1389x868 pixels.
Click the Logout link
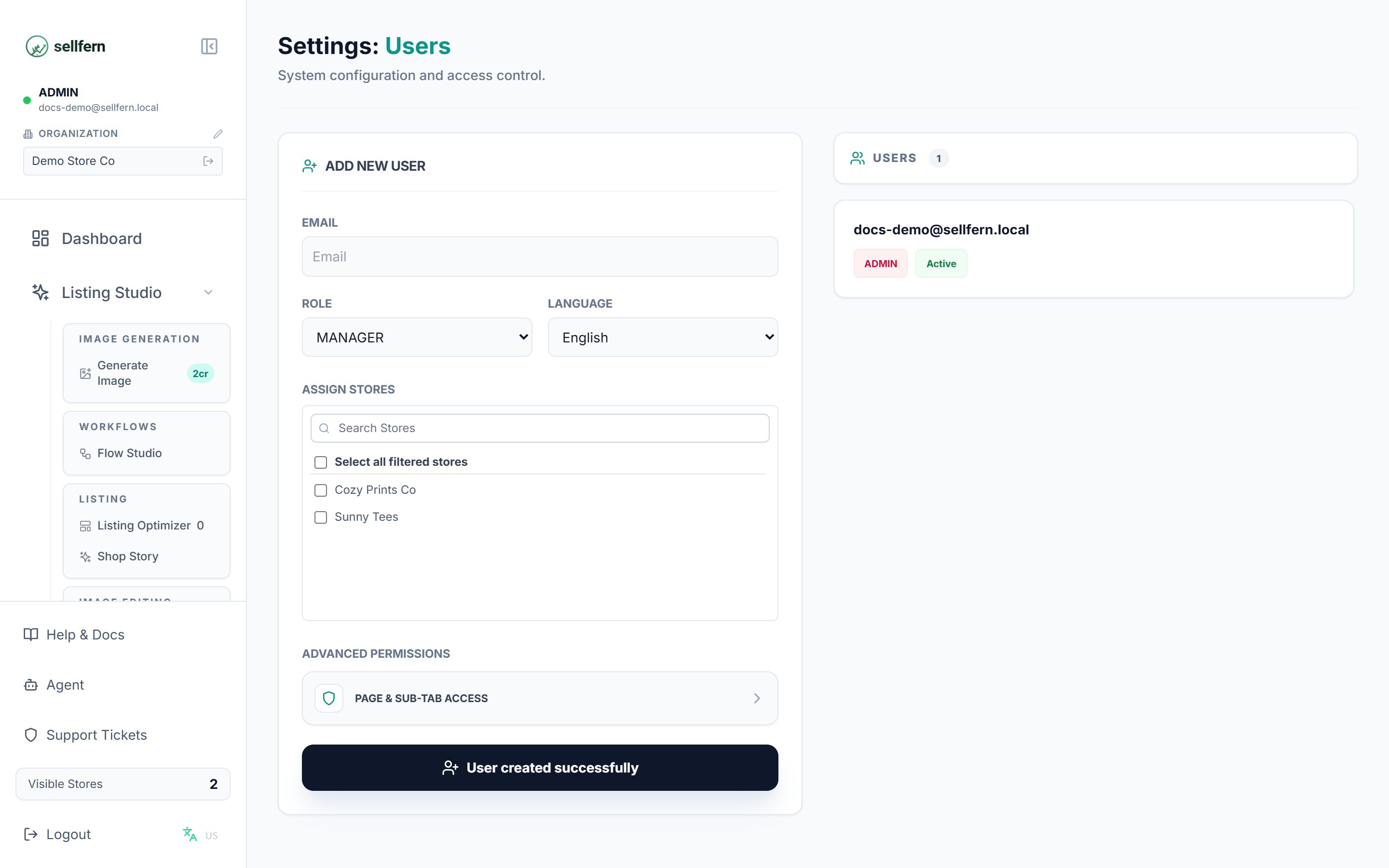69,834
